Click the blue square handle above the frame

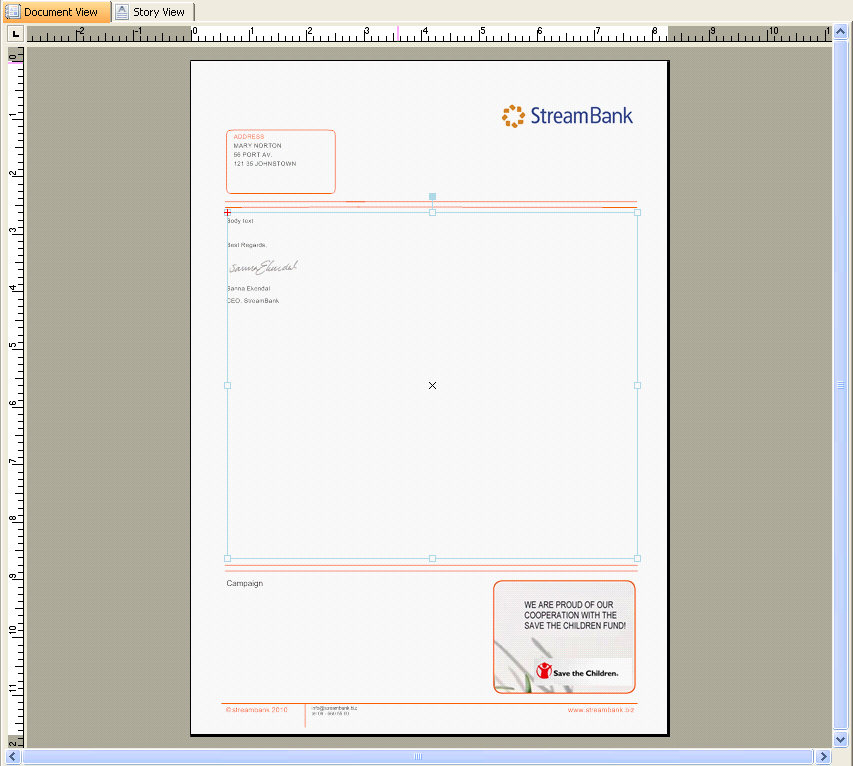pyautogui.click(x=432, y=197)
